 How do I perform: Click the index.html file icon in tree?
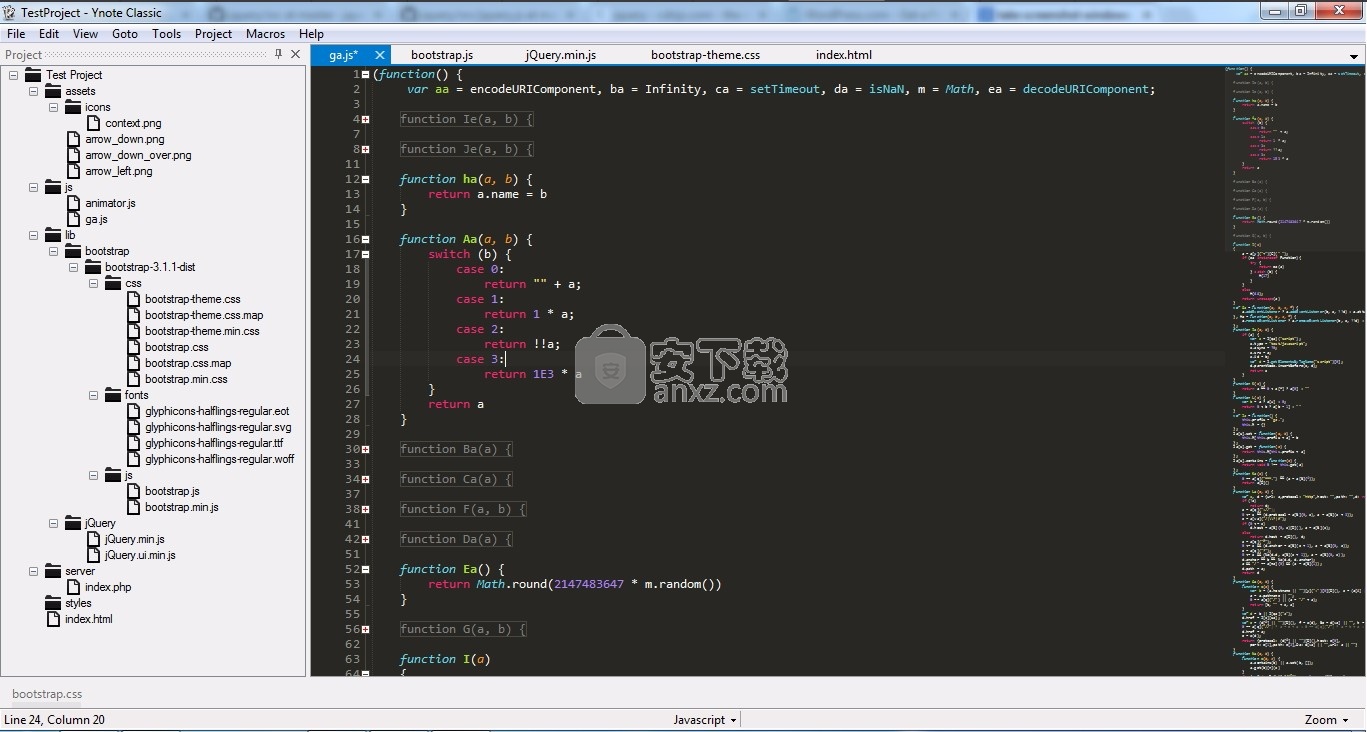tap(55, 619)
